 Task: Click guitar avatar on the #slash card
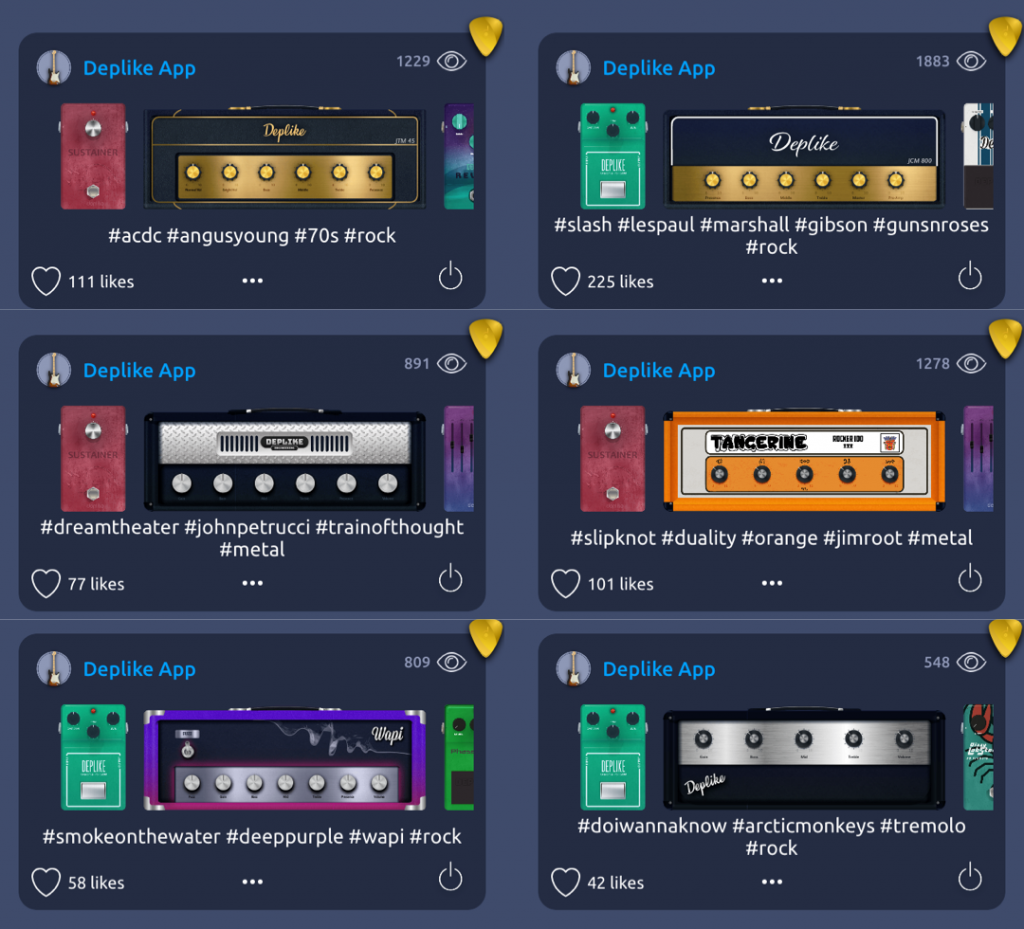pyautogui.click(x=573, y=68)
